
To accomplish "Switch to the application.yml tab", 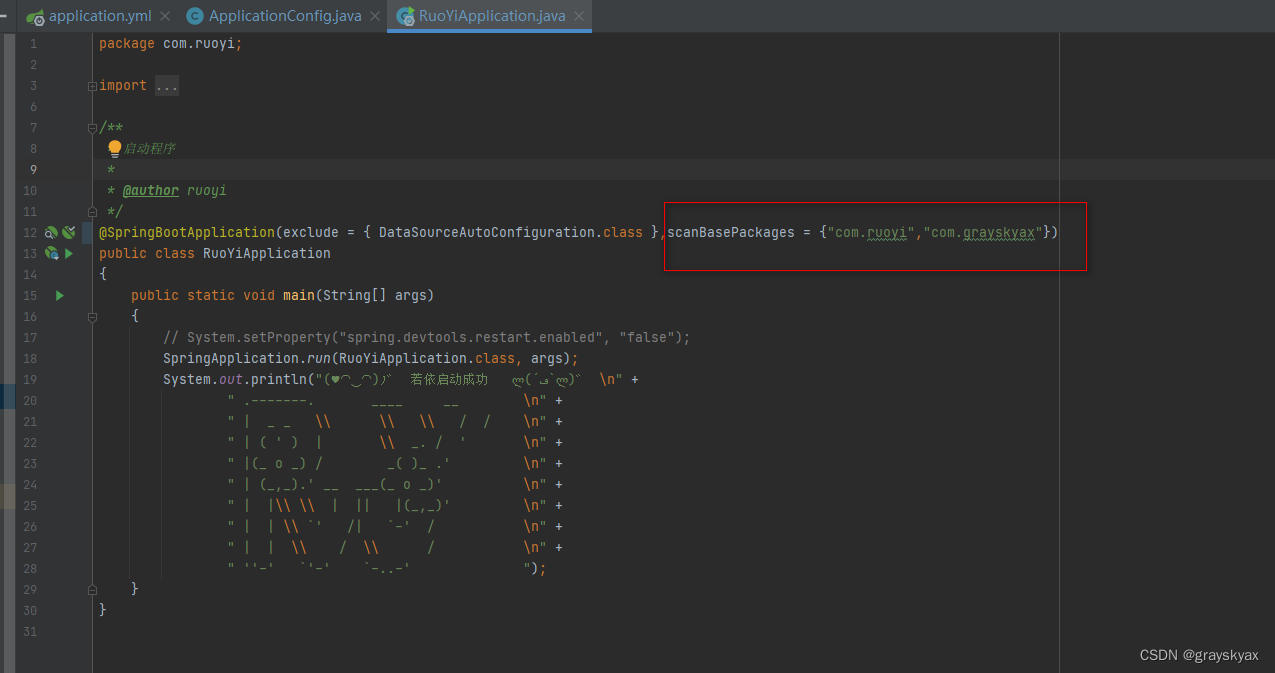I will click(99, 16).
